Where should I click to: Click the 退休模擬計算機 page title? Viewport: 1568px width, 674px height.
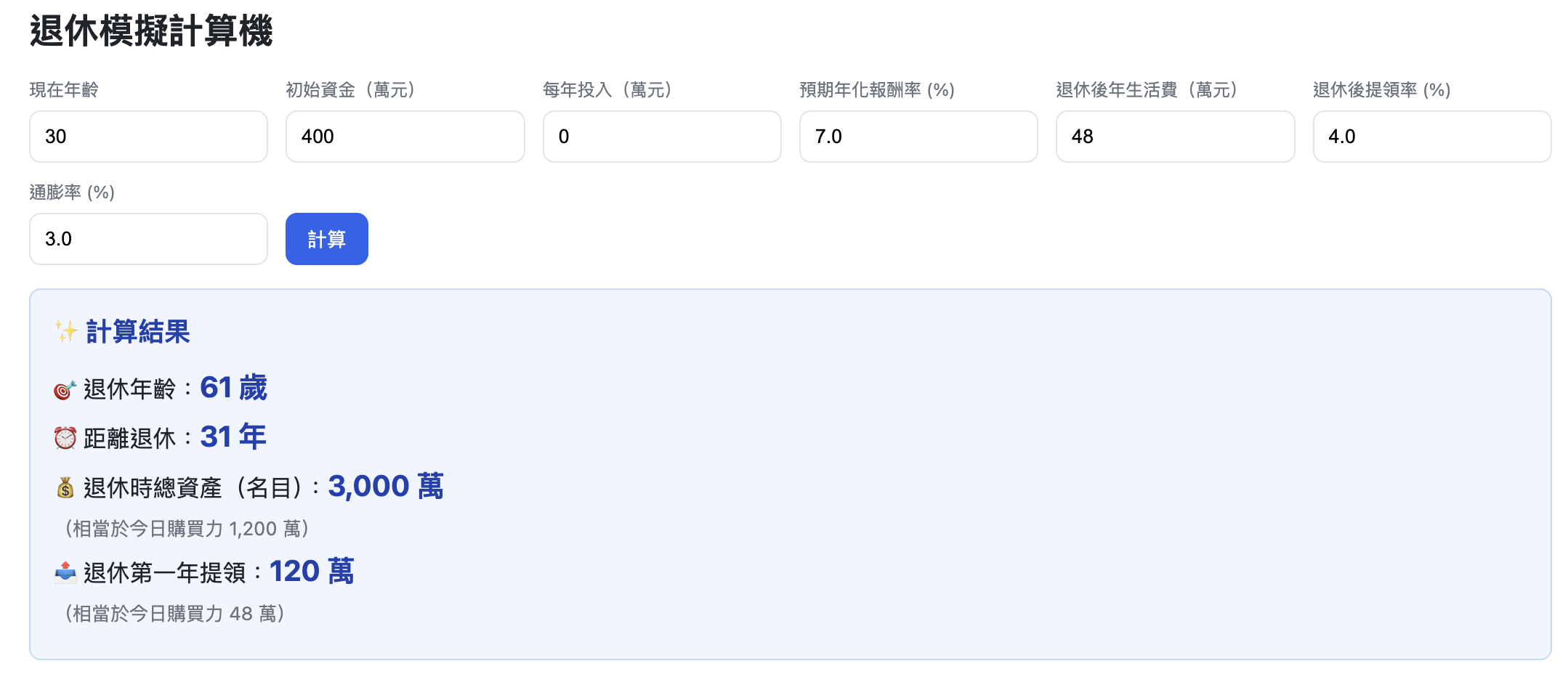pyautogui.click(x=151, y=32)
